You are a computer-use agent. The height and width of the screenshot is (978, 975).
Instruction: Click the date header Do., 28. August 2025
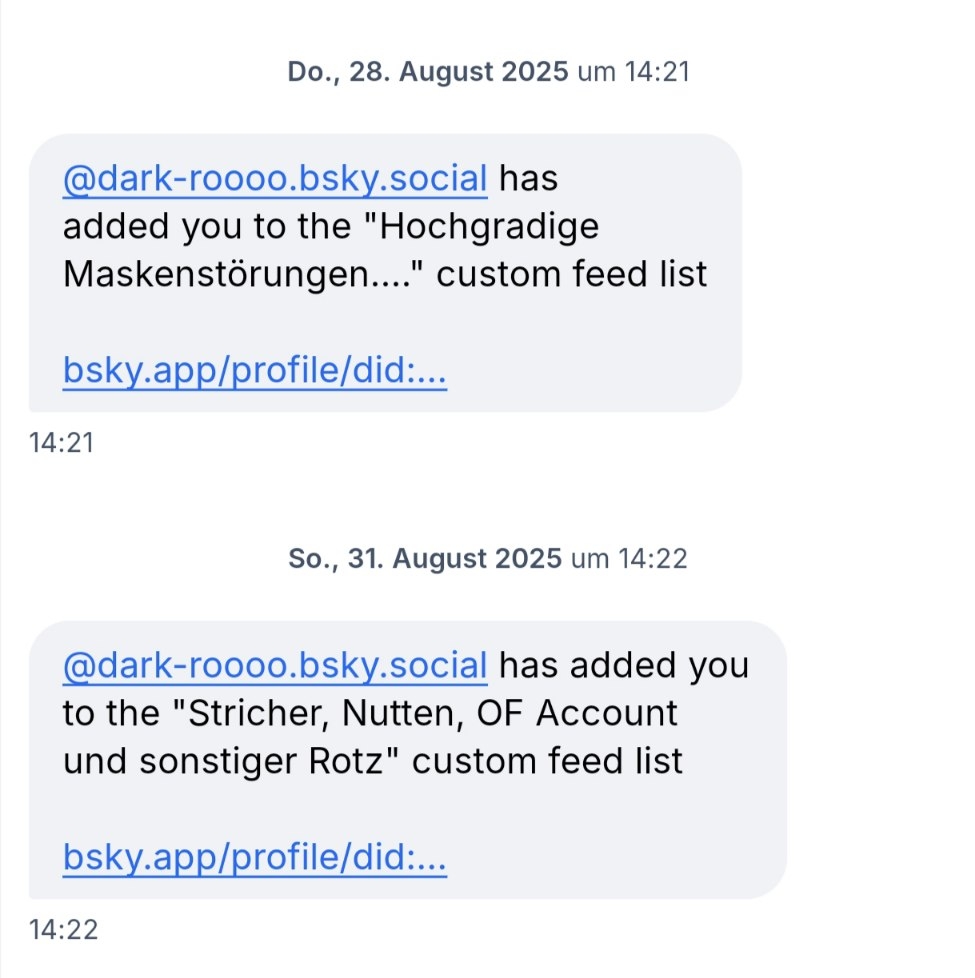(428, 72)
